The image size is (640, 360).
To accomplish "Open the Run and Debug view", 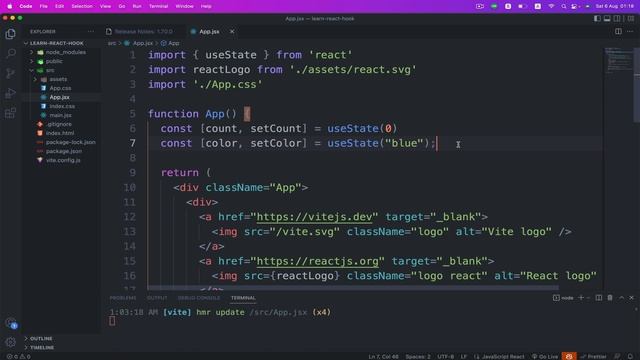I will pyautogui.click(x=11, y=93).
